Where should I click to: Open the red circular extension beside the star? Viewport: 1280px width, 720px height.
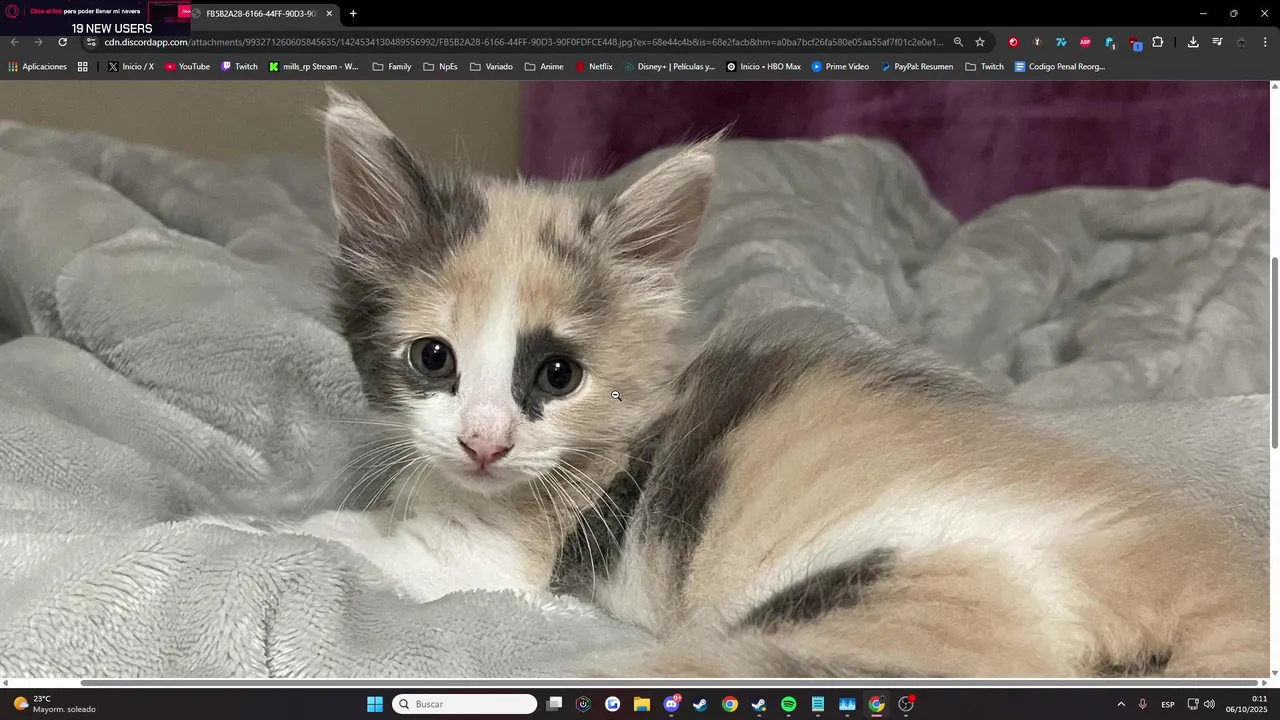point(1013,42)
